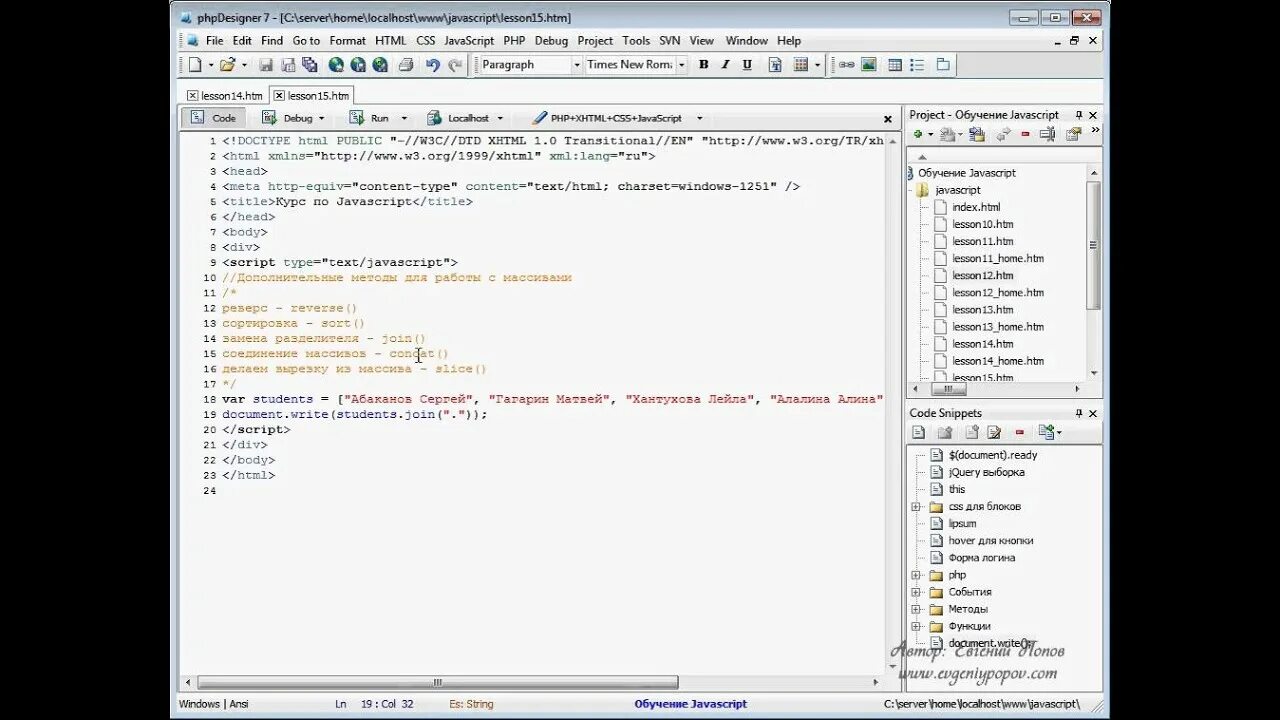Viewport: 1280px width, 720px height.
Task: Select the hover для кнопки snippet
Action: point(990,541)
